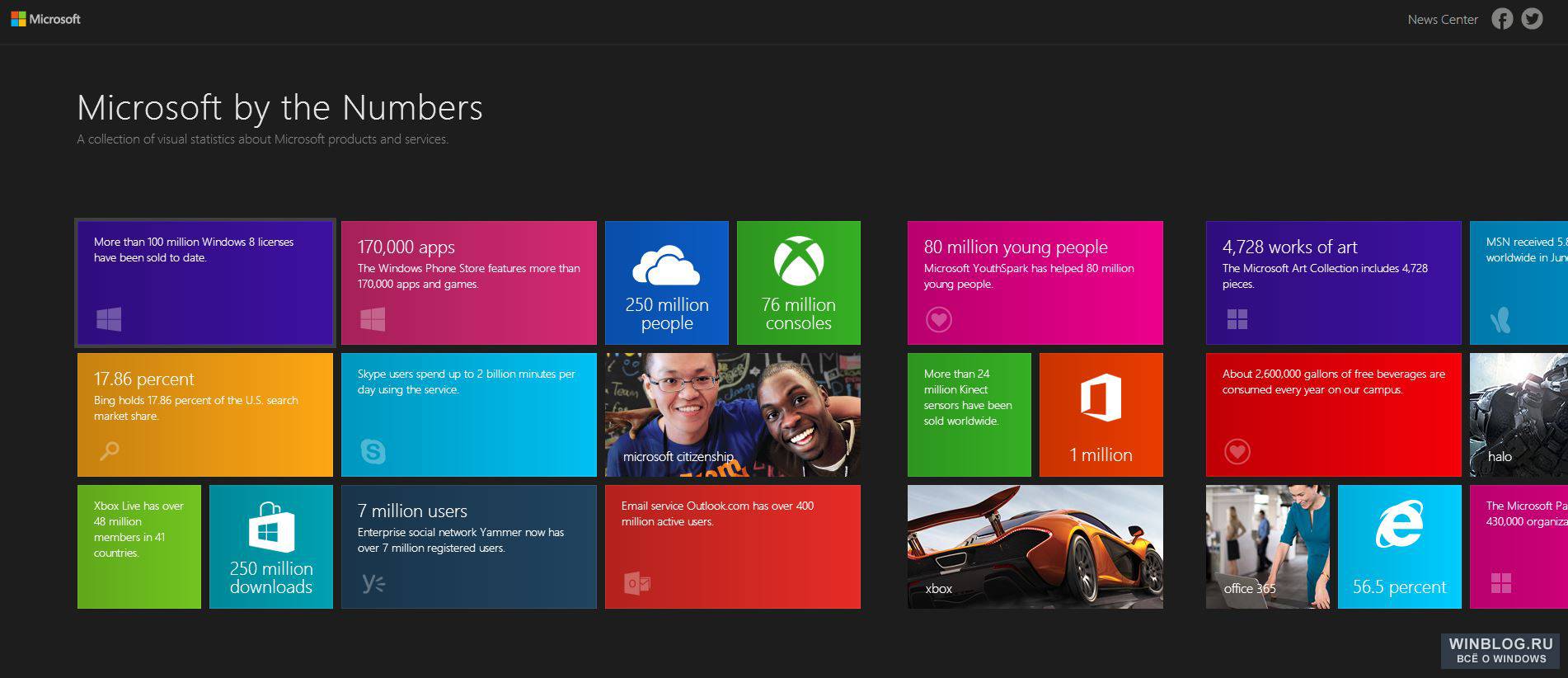Click the Outlook.com 400 million users text
The width and height of the screenshot is (1568, 678).
tap(717, 513)
